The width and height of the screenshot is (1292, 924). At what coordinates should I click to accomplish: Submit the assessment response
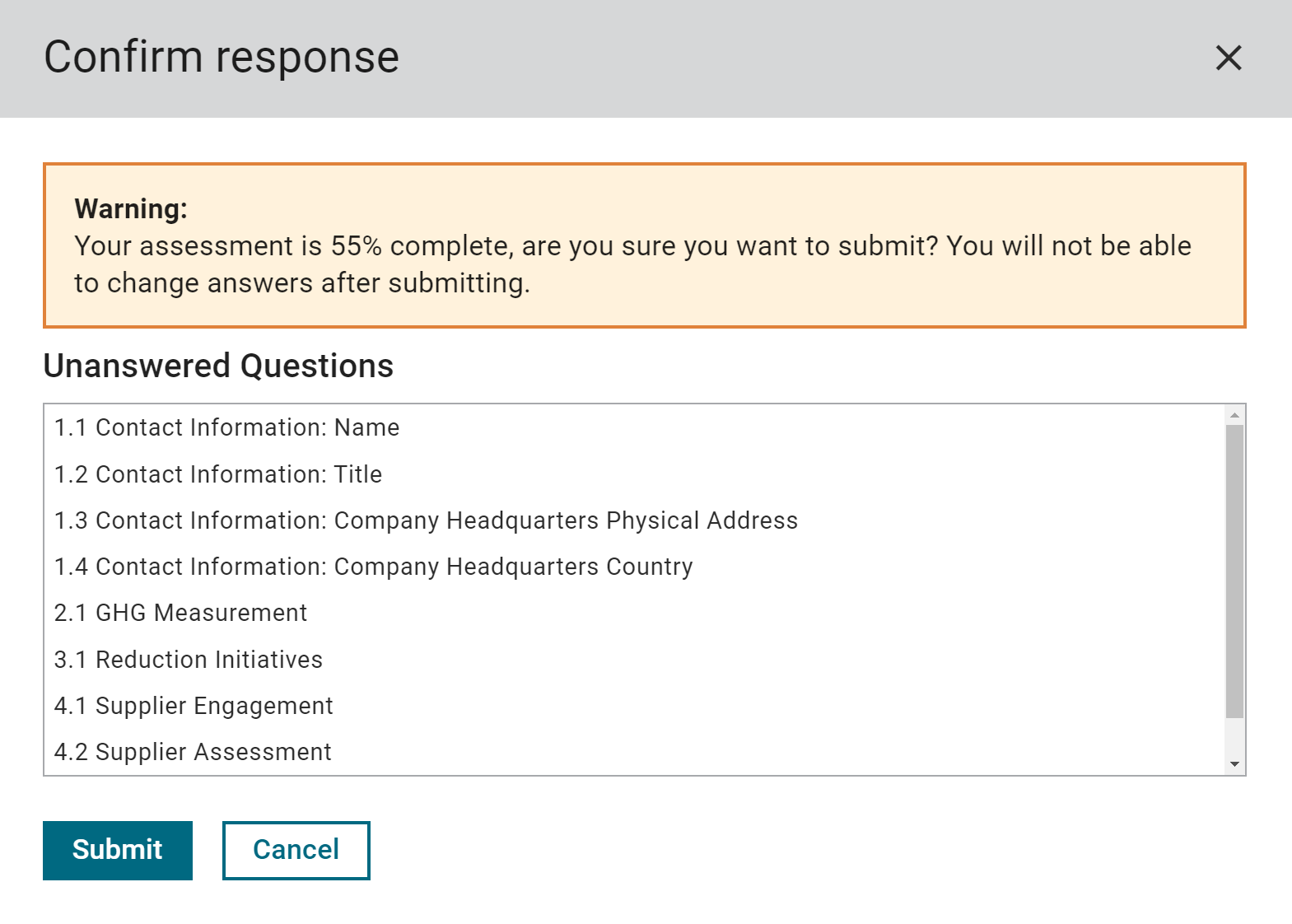point(118,850)
